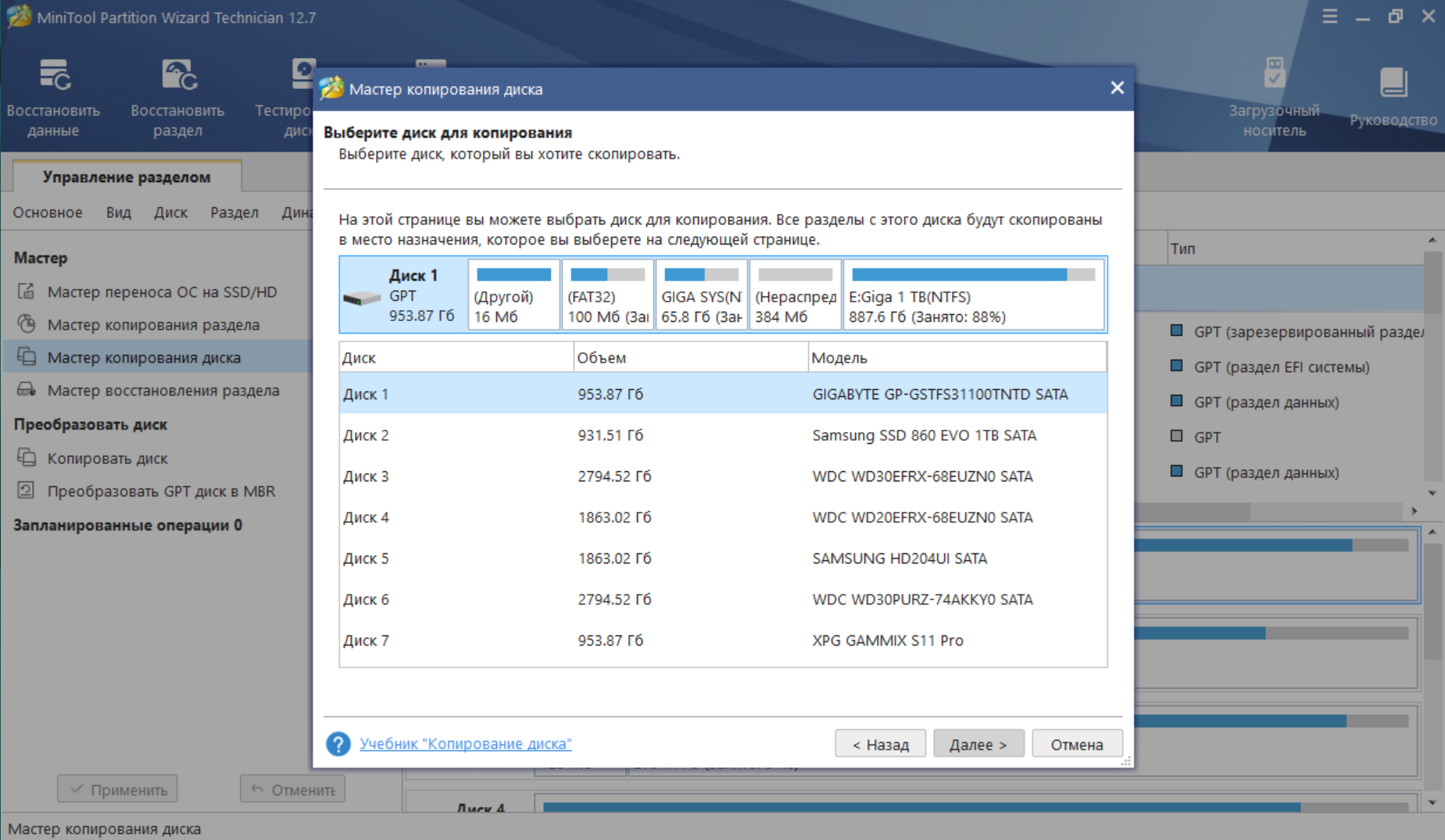Screen dimensions: 1445x840
Task: Open the Раздел menu
Action: [x=234, y=213]
